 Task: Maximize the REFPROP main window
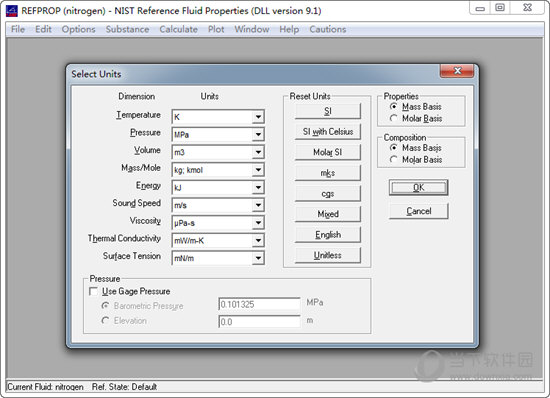click(x=500, y=8)
